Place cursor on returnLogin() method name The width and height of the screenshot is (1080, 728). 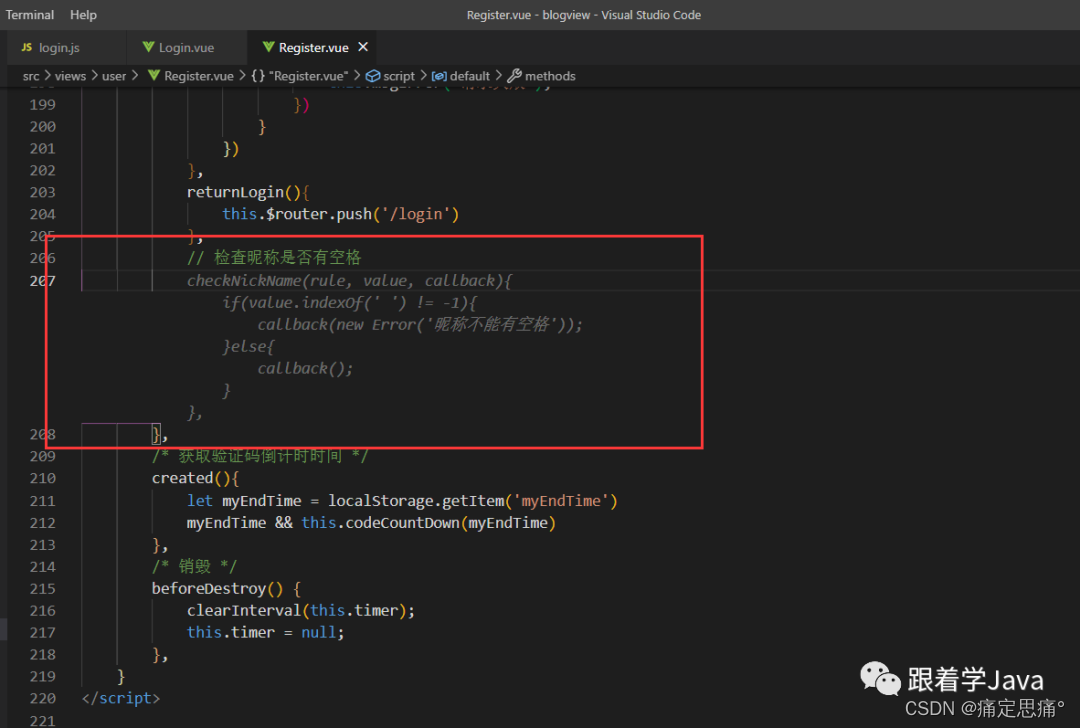[236, 192]
